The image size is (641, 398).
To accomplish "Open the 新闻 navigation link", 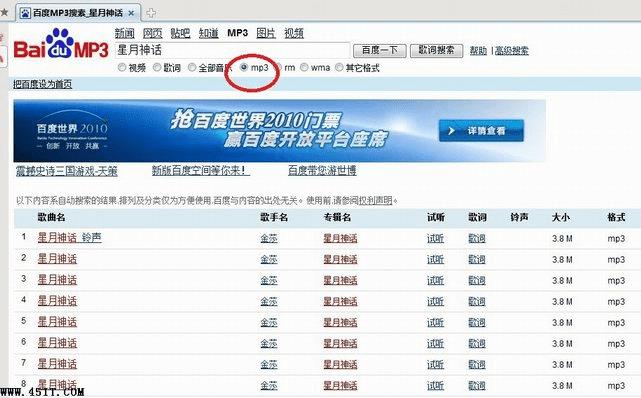I will pos(125,33).
